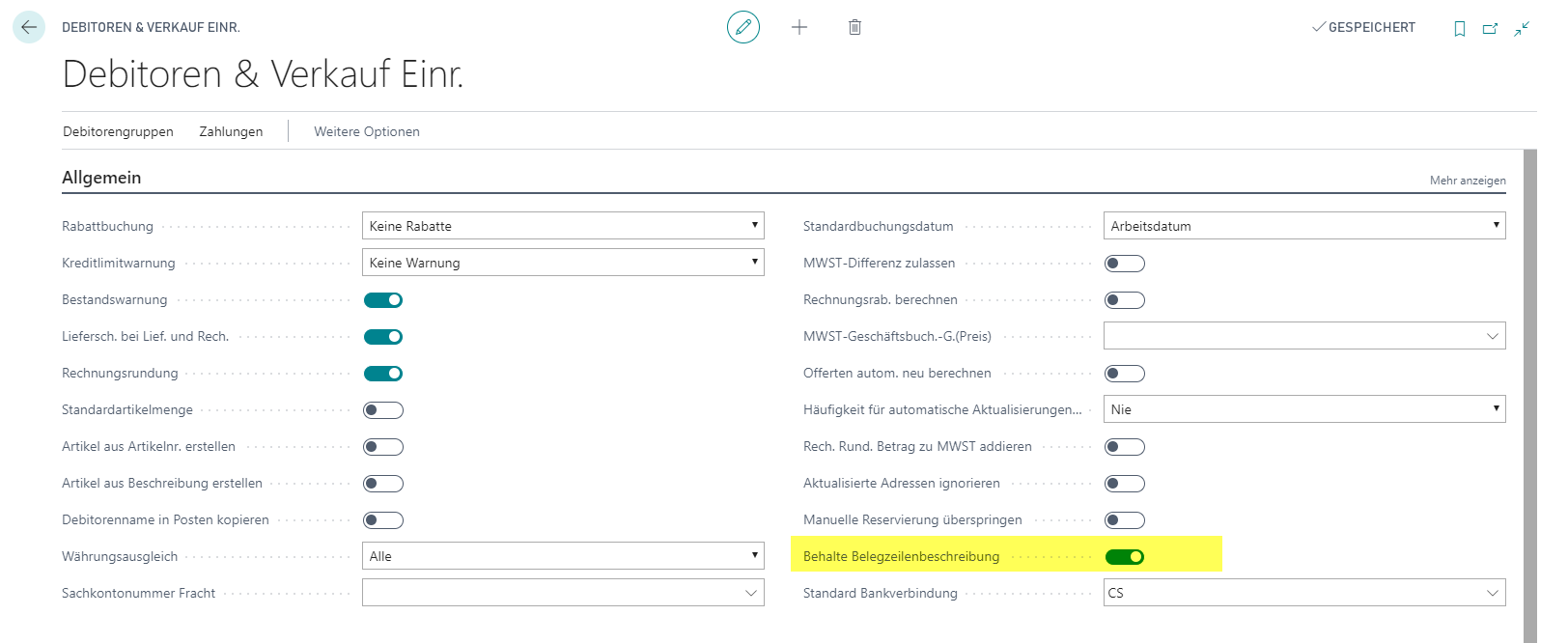The image size is (1568, 643).
Task: Expand MWST-Geschäftsbuch.-G.(Preis) lookup
Action: click(x=1493, y=336)
